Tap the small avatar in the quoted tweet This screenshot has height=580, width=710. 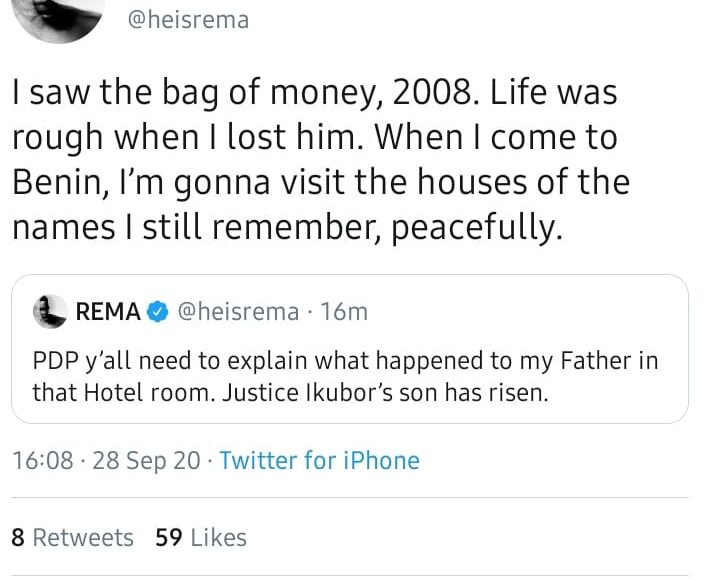[49, 312]
